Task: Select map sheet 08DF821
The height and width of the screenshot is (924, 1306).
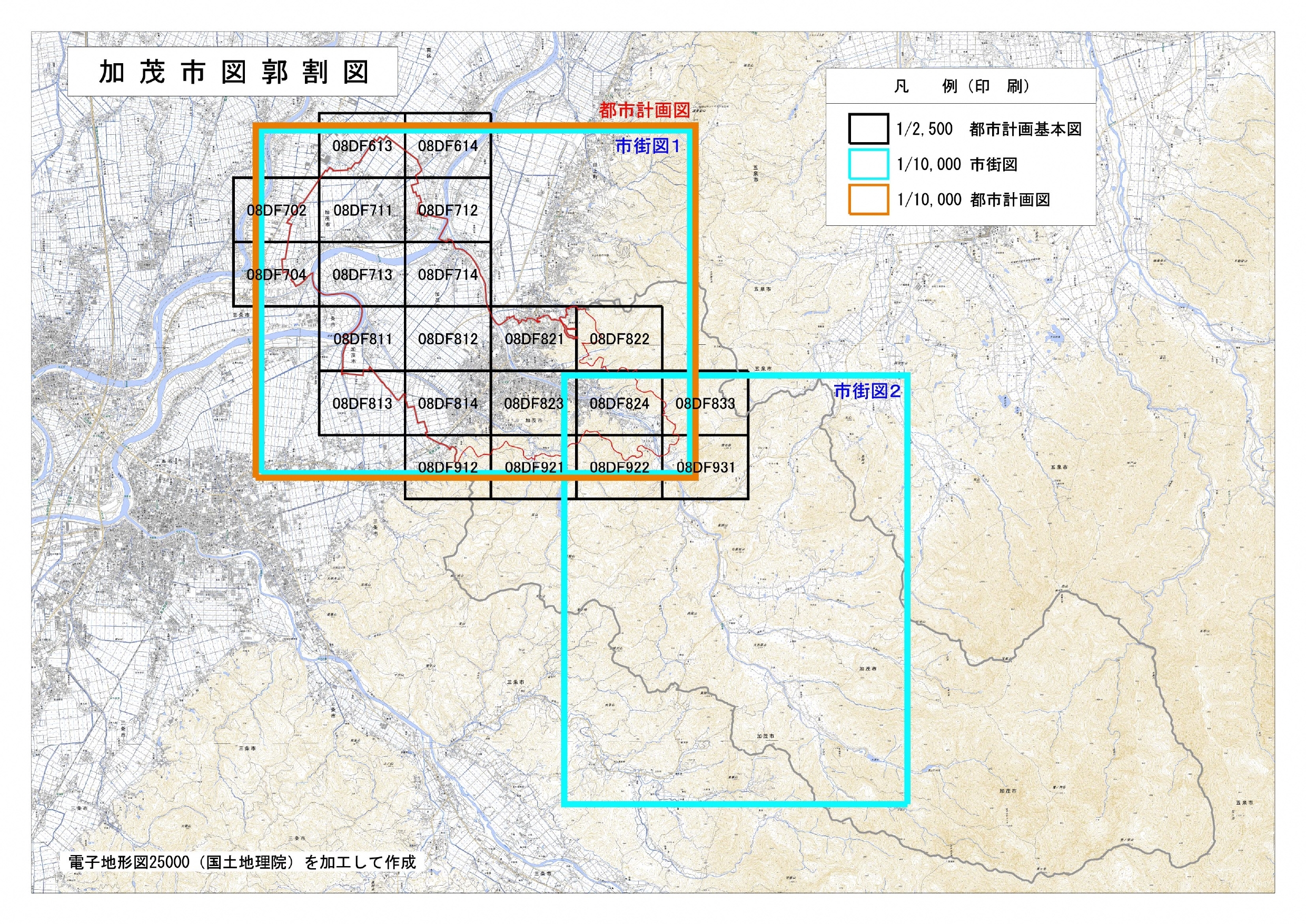Action: tap(534, 339)
